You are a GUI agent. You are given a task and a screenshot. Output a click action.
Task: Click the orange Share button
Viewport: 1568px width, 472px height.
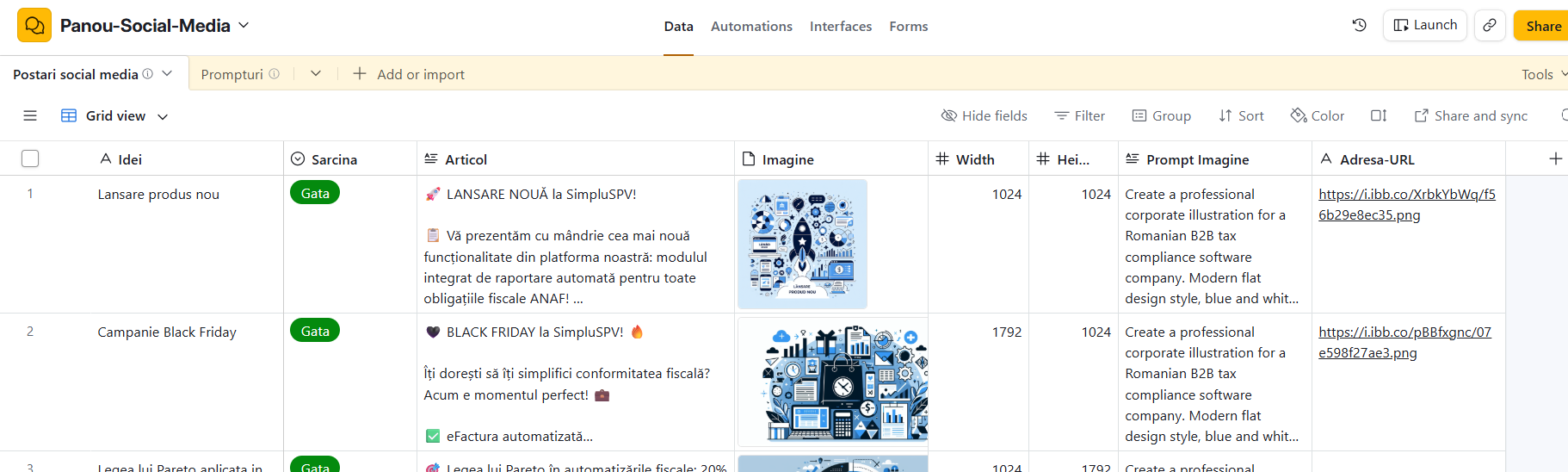1542,26
